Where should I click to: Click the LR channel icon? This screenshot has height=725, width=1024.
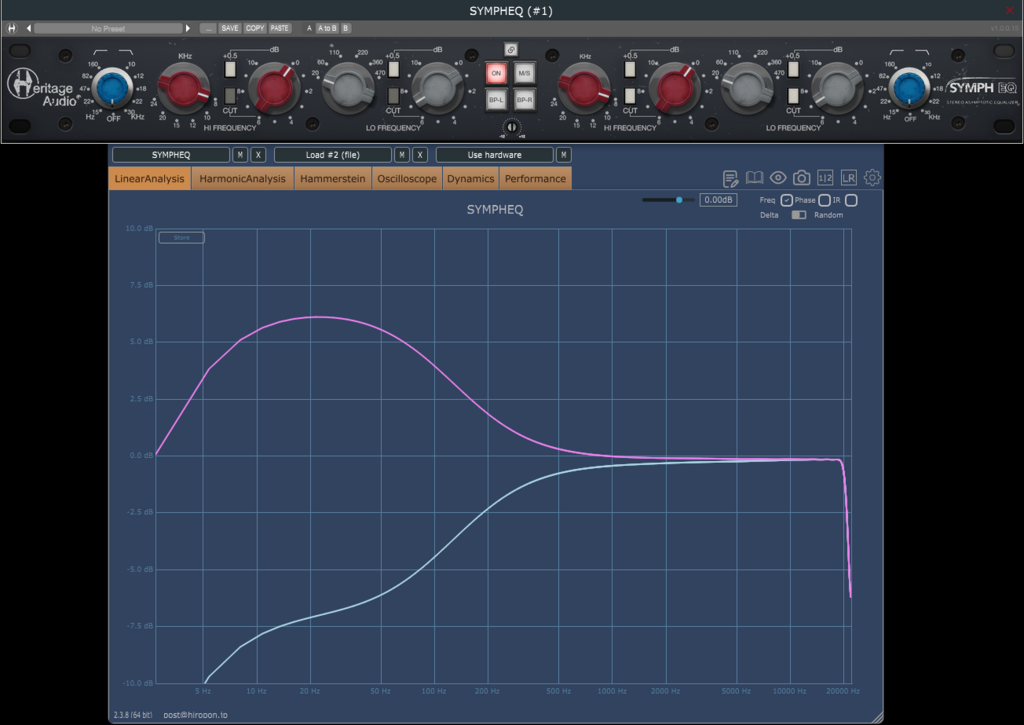[x=848, y=178]
